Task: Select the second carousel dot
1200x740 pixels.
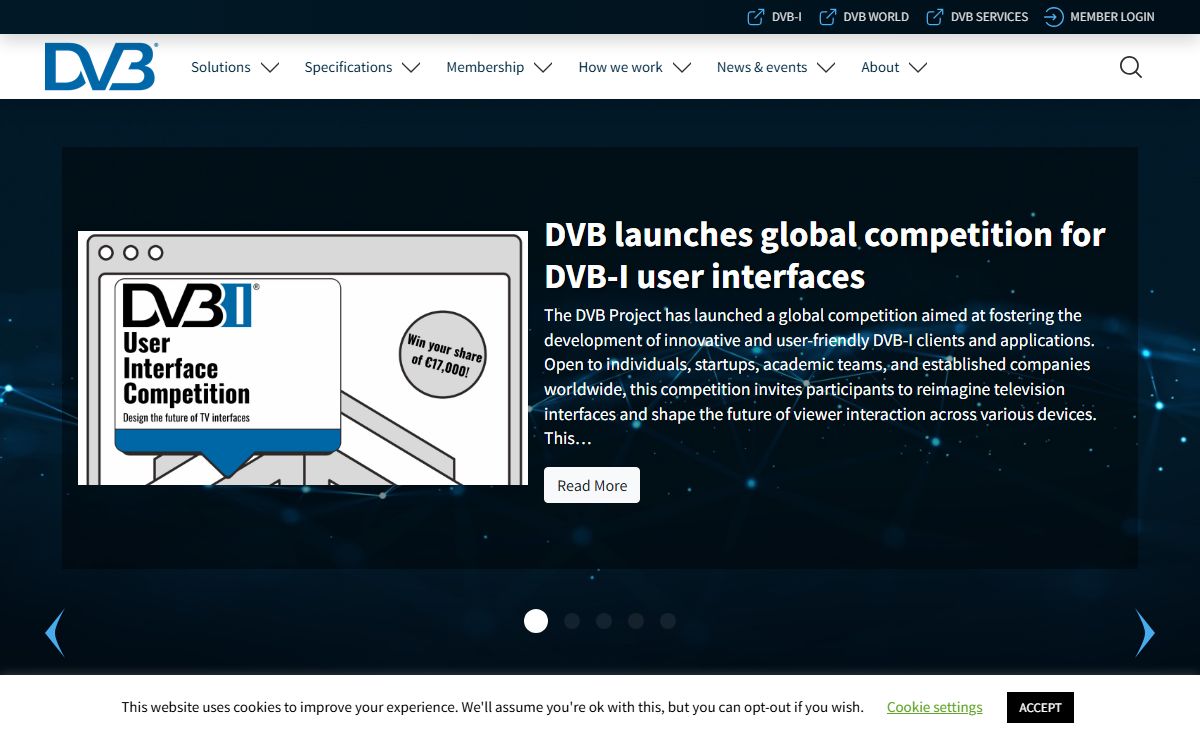Action: coord(572,621)
